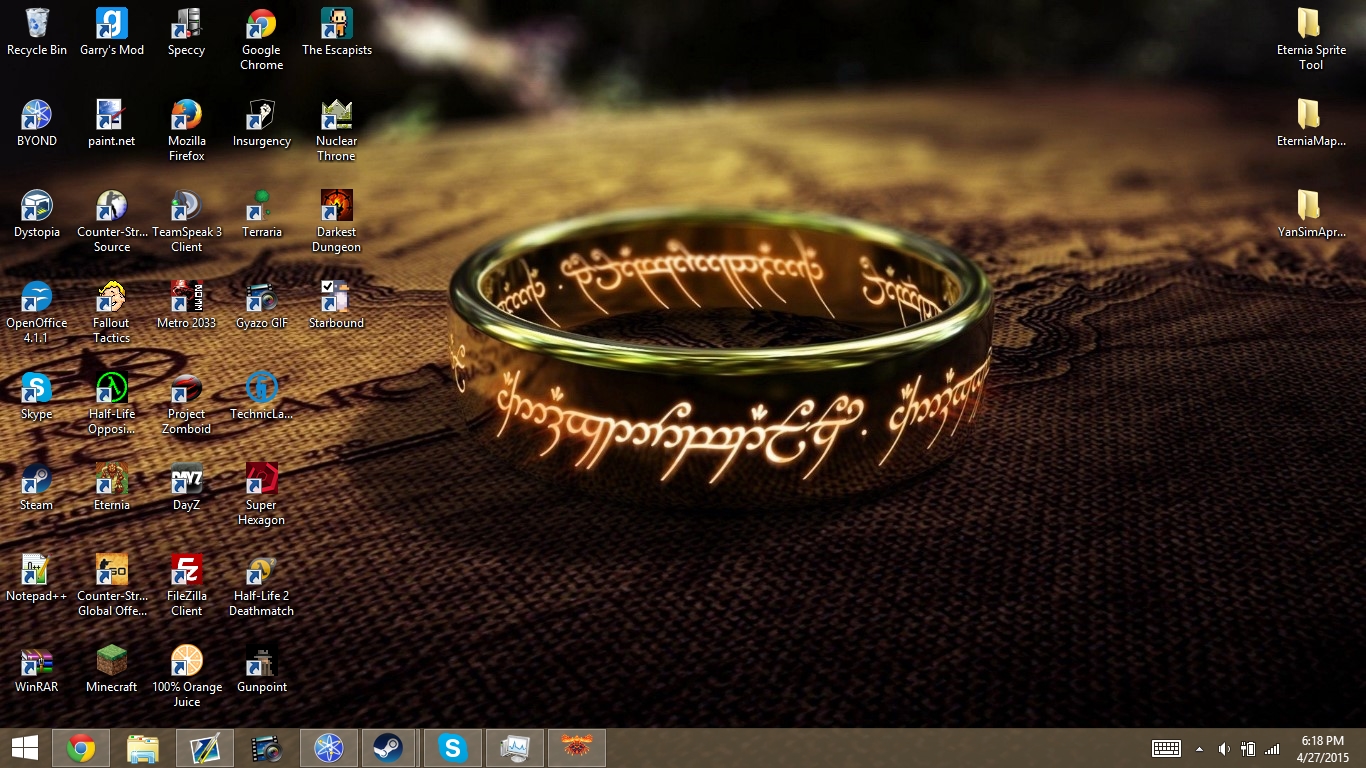Click the pen-on-picture app in the taskbar
The image size is (1366, 768).
[205, 748]
